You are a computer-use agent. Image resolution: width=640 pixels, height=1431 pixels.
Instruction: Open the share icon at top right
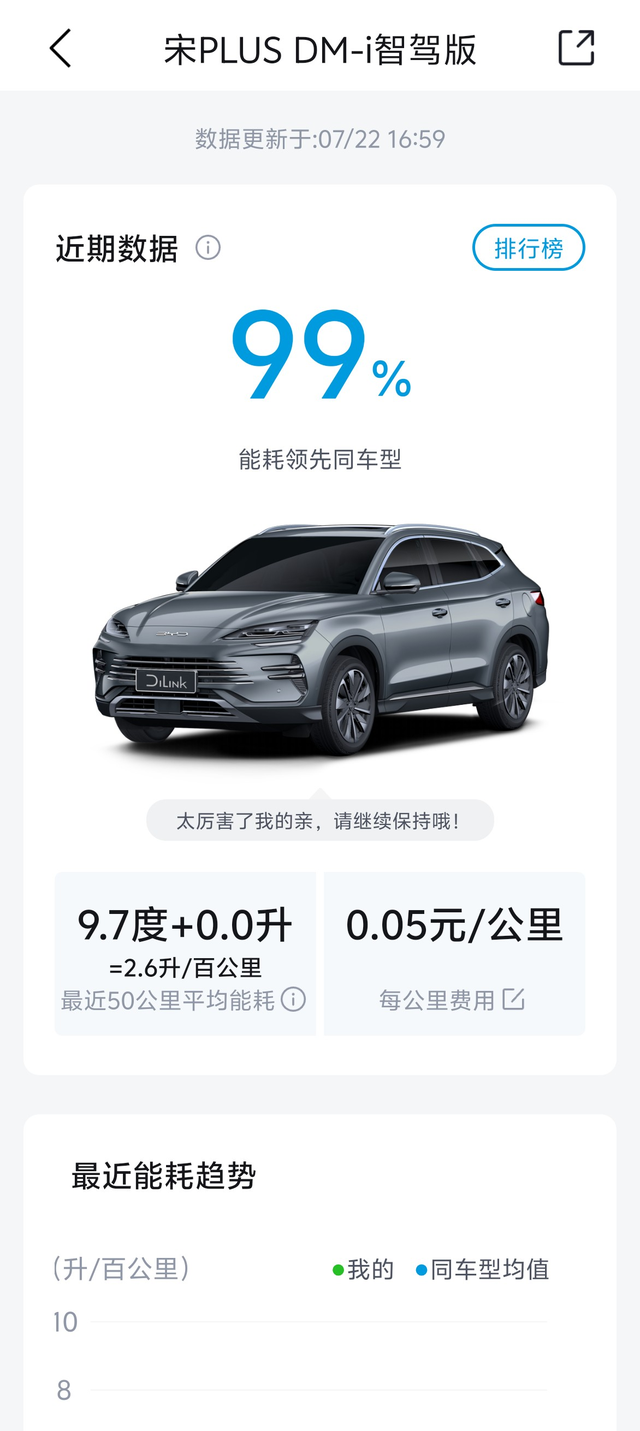click(576, 47)
